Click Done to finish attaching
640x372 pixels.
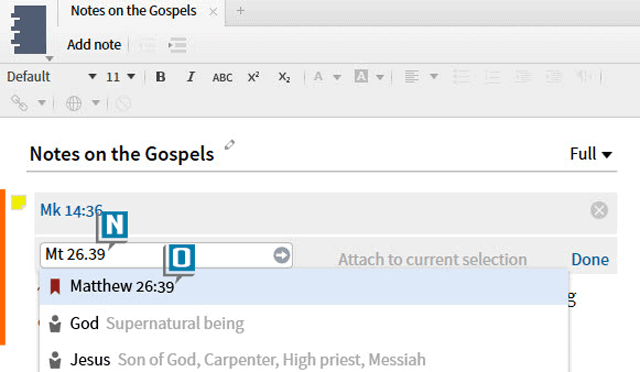[590, 259]
